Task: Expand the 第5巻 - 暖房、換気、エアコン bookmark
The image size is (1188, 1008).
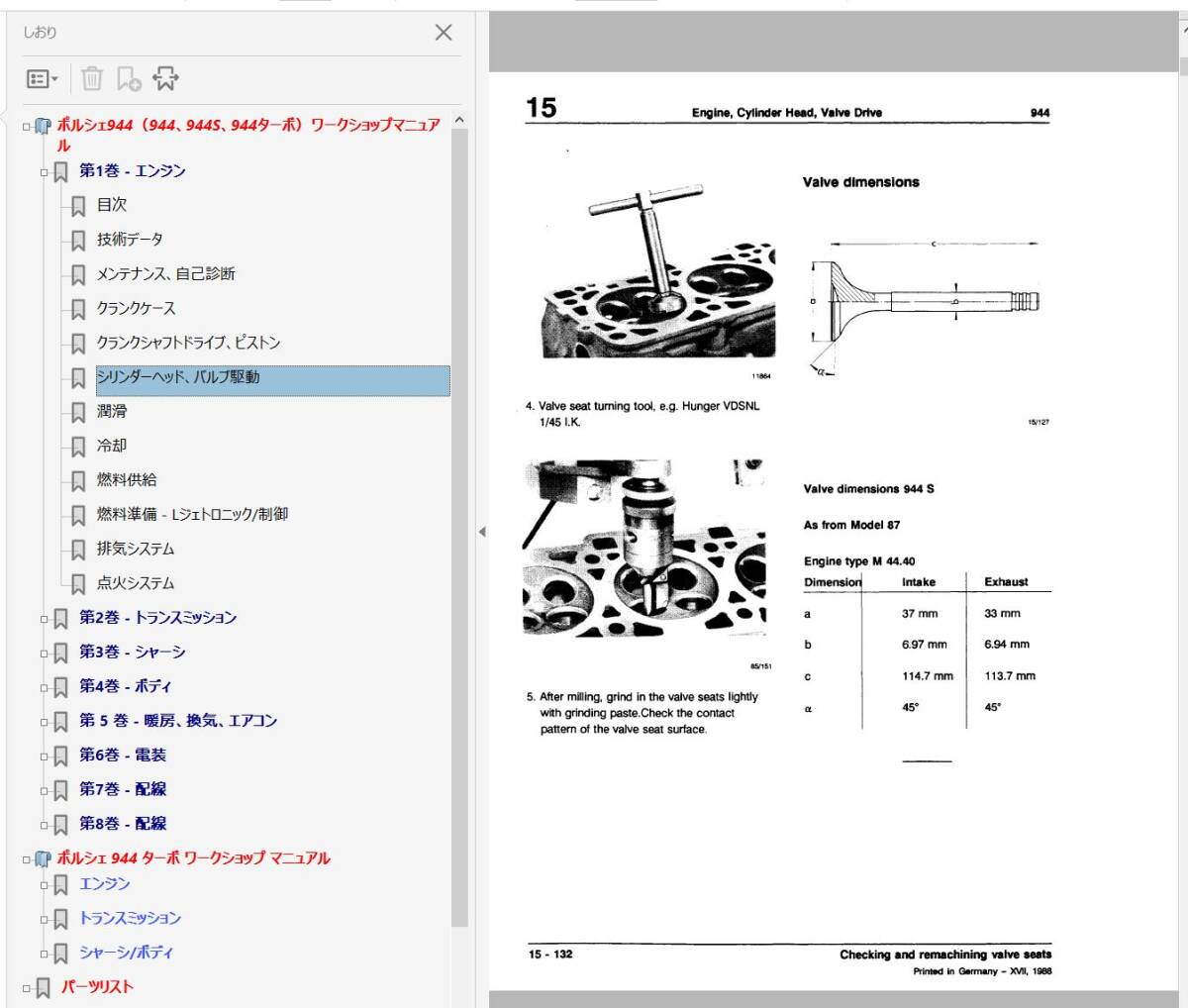Action: pyautogui.click(x=44, y=722)
